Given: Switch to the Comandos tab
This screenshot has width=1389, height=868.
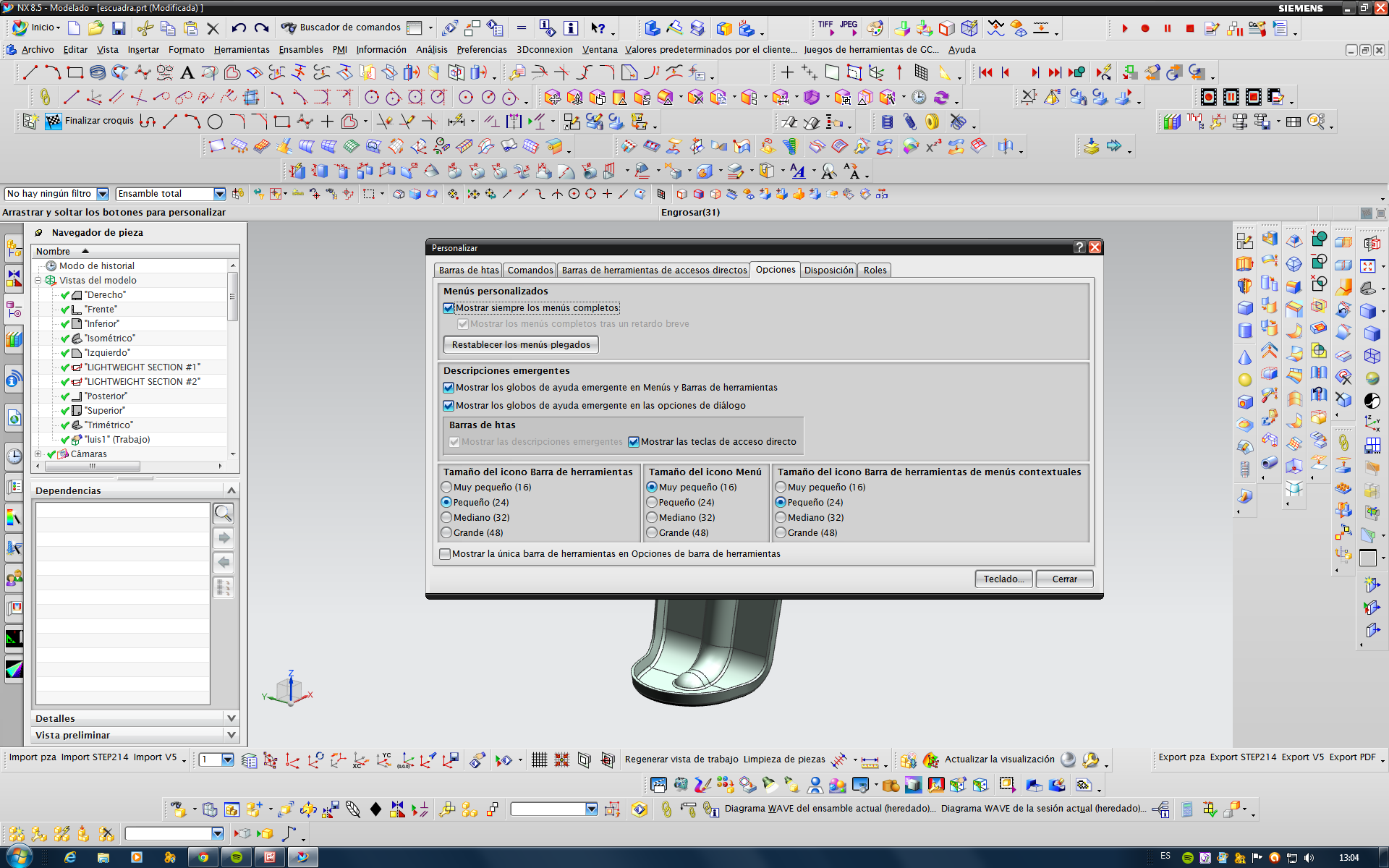Looking at the screenshot, I should (530, 270).
